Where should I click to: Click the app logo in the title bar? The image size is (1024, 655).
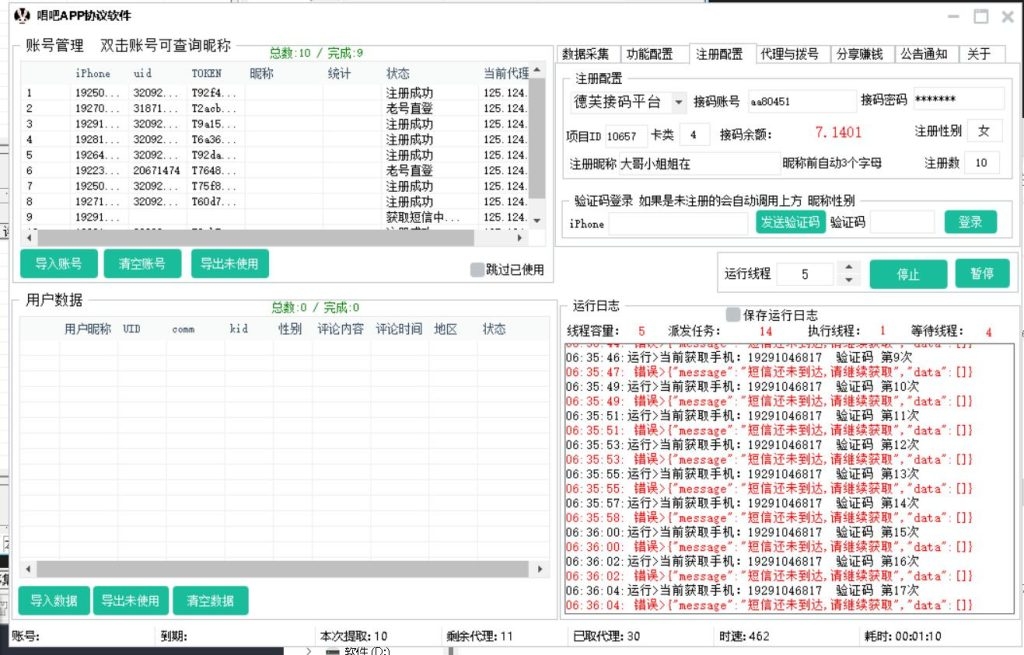click(x=24, y=16)
